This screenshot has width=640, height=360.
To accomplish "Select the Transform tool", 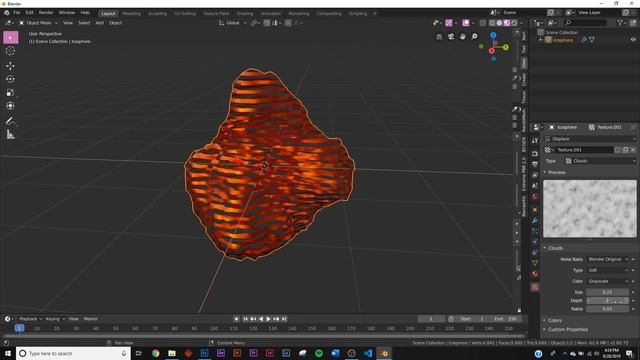I will pyautogui.click(x=11, y=106).
